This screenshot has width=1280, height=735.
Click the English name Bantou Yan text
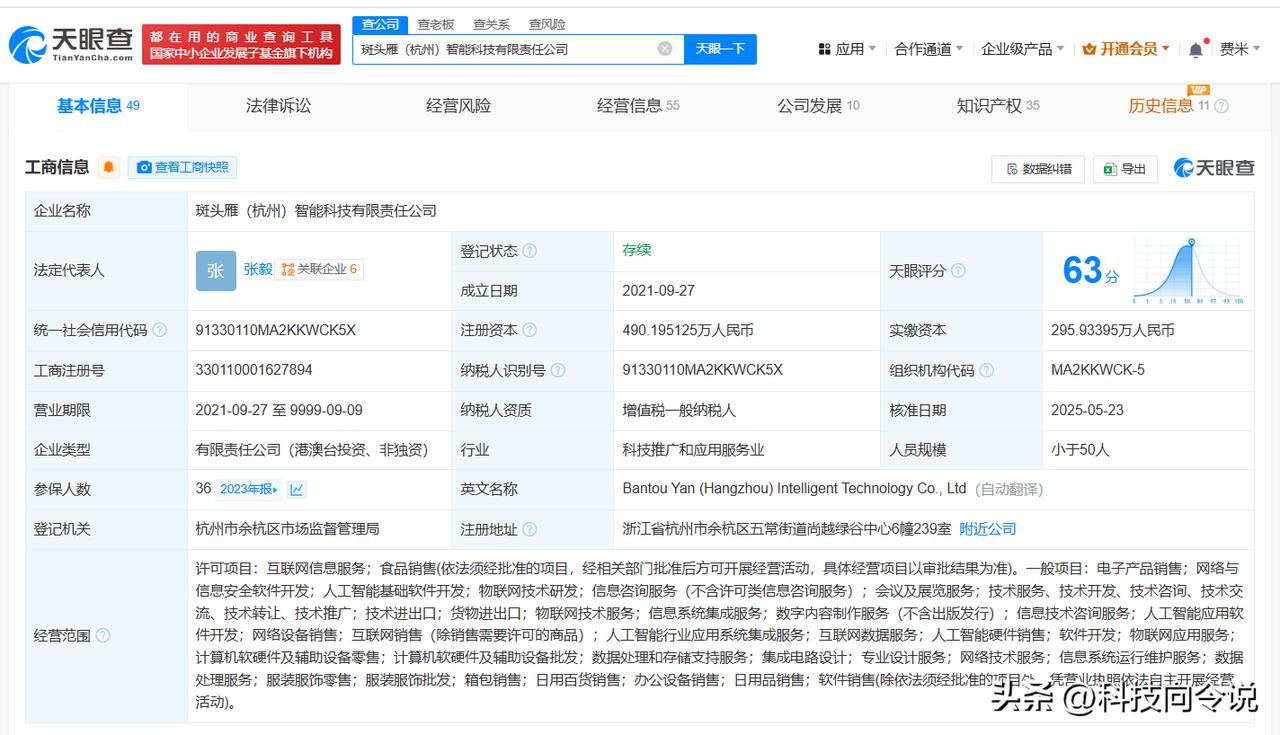click(x=794, y=489)
